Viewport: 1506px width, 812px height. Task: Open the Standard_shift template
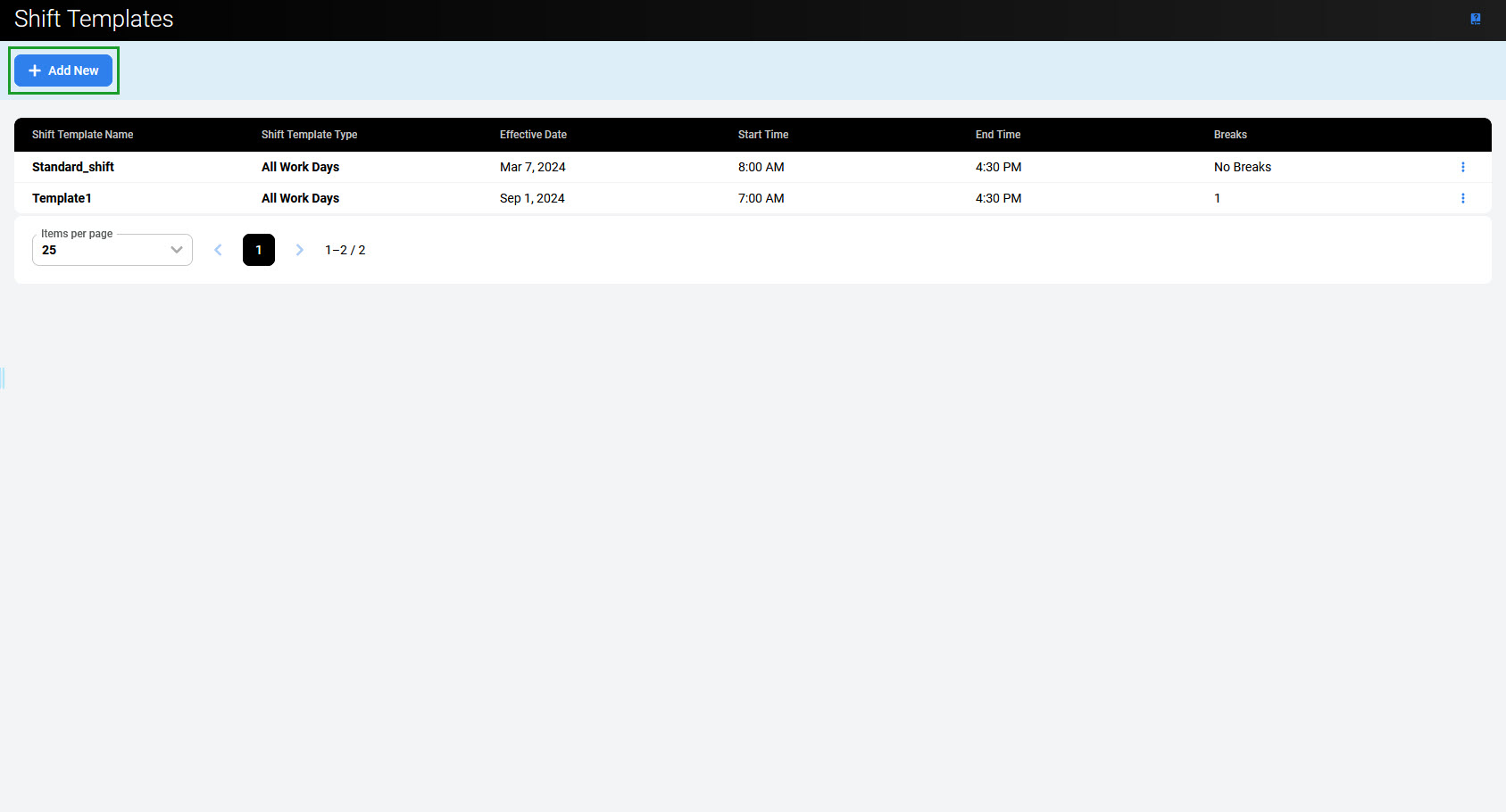click(x=73, y=167)
